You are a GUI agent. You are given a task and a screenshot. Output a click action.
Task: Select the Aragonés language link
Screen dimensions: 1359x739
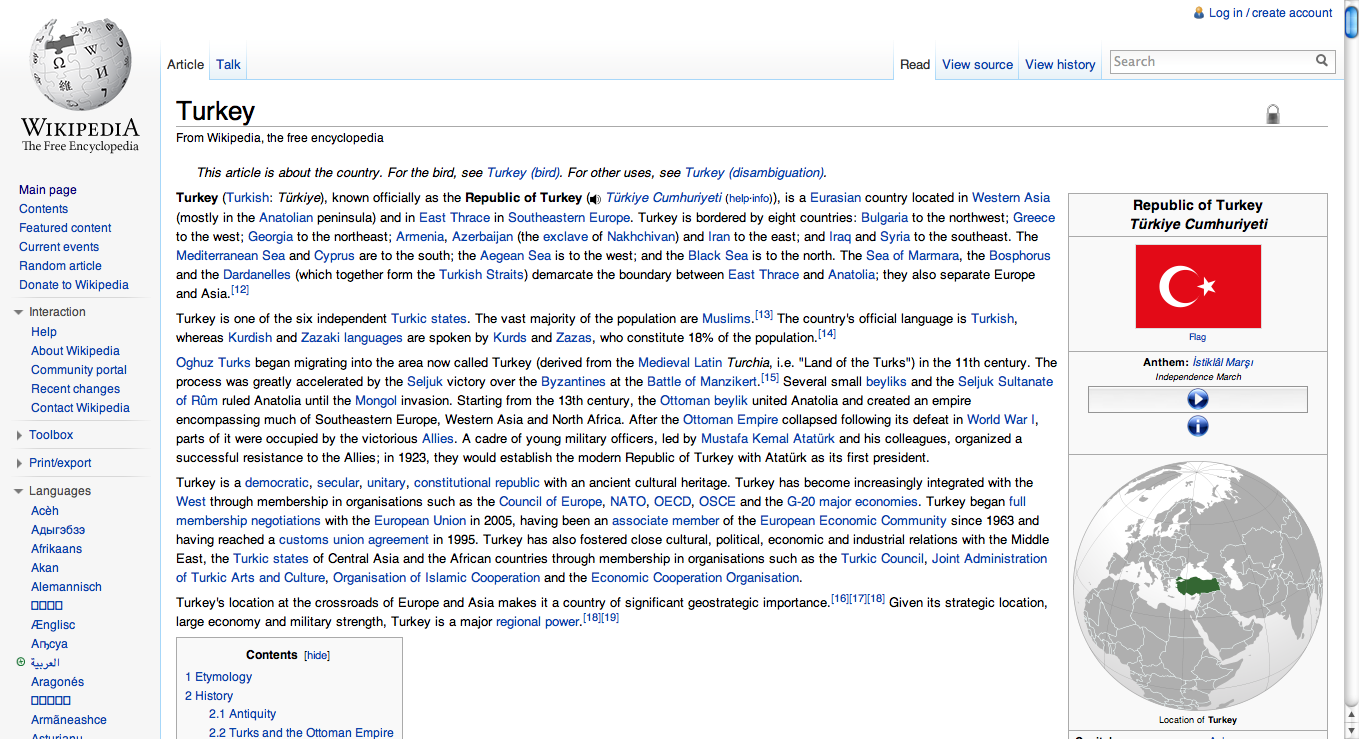tap(57, 682)
